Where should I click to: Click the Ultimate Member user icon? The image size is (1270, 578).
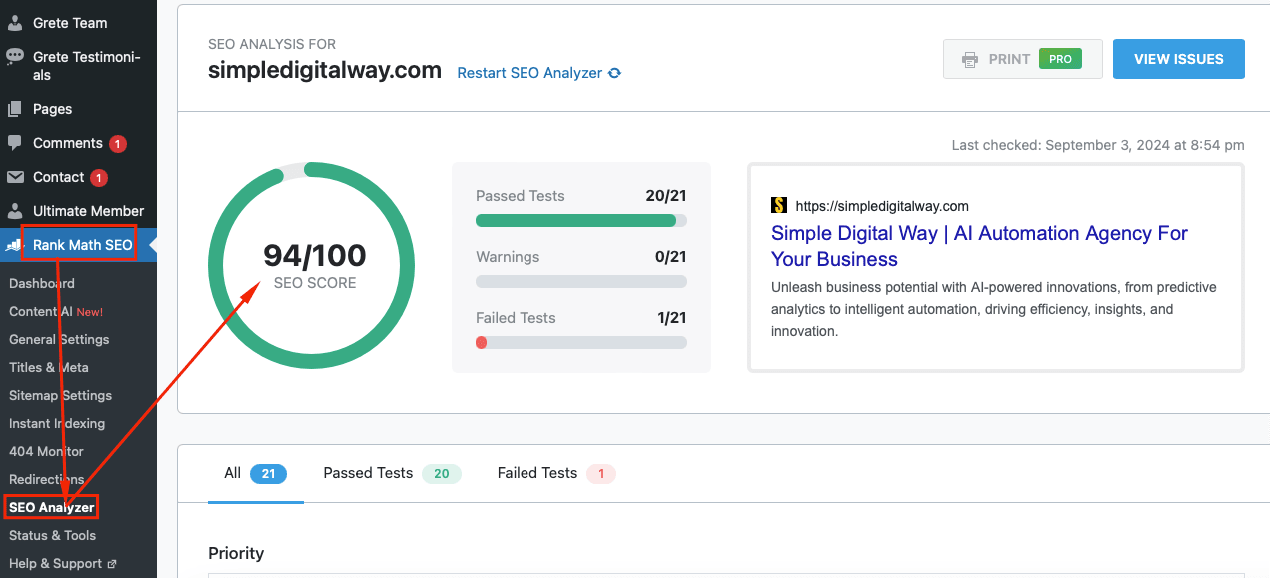(15, 211)
